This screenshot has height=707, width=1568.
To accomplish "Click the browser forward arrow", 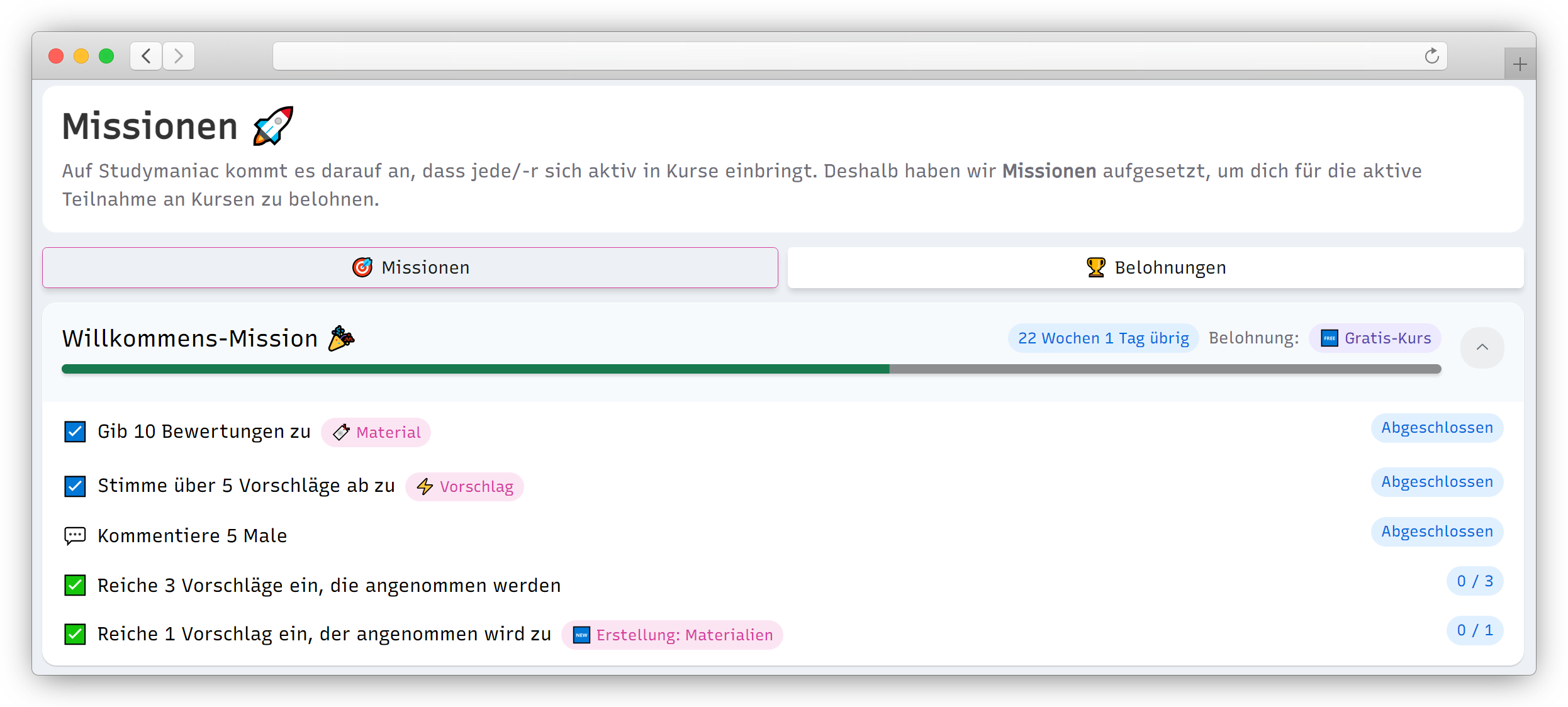I will click(x=179, y=56).
